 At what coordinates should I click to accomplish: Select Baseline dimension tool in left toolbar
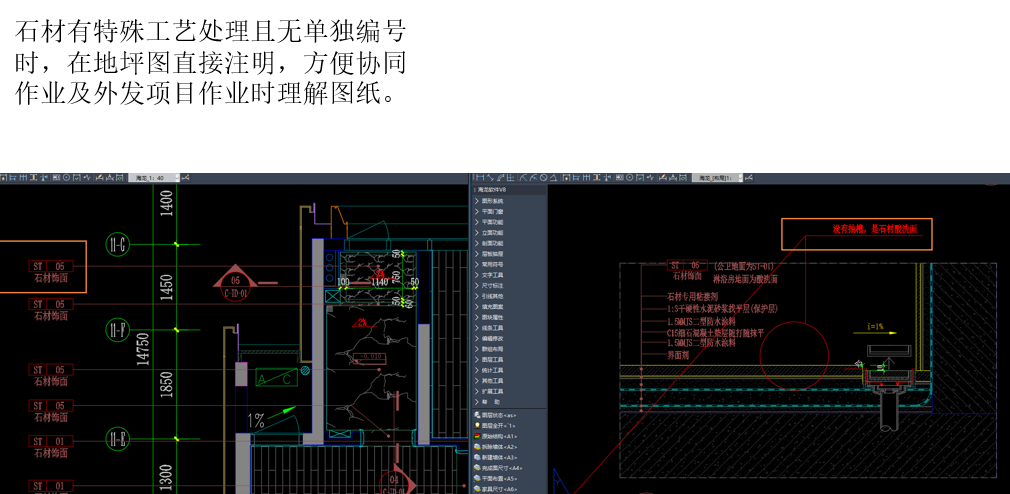point(13,178)
